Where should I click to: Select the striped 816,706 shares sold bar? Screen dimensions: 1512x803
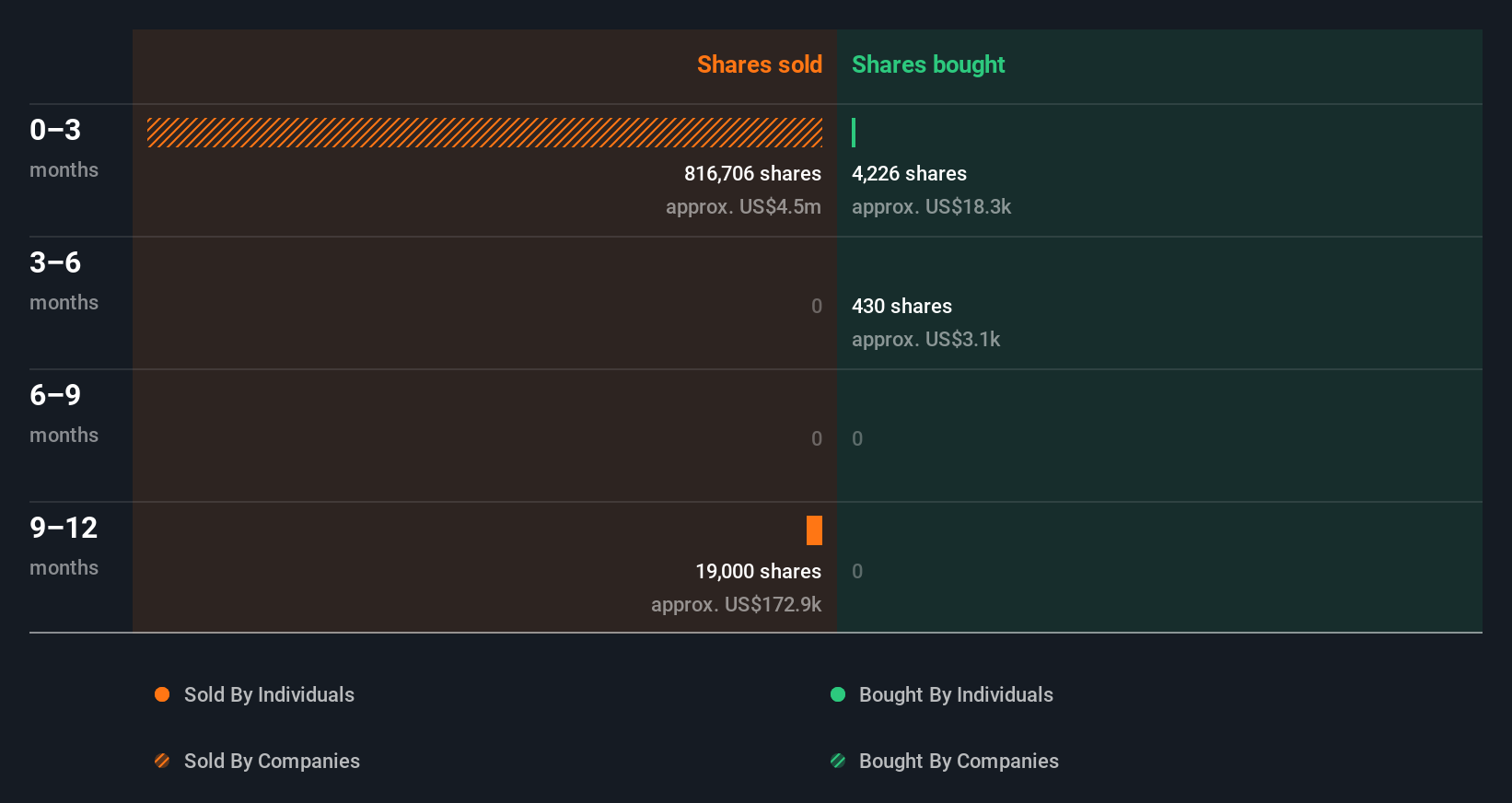click(484, 133)
